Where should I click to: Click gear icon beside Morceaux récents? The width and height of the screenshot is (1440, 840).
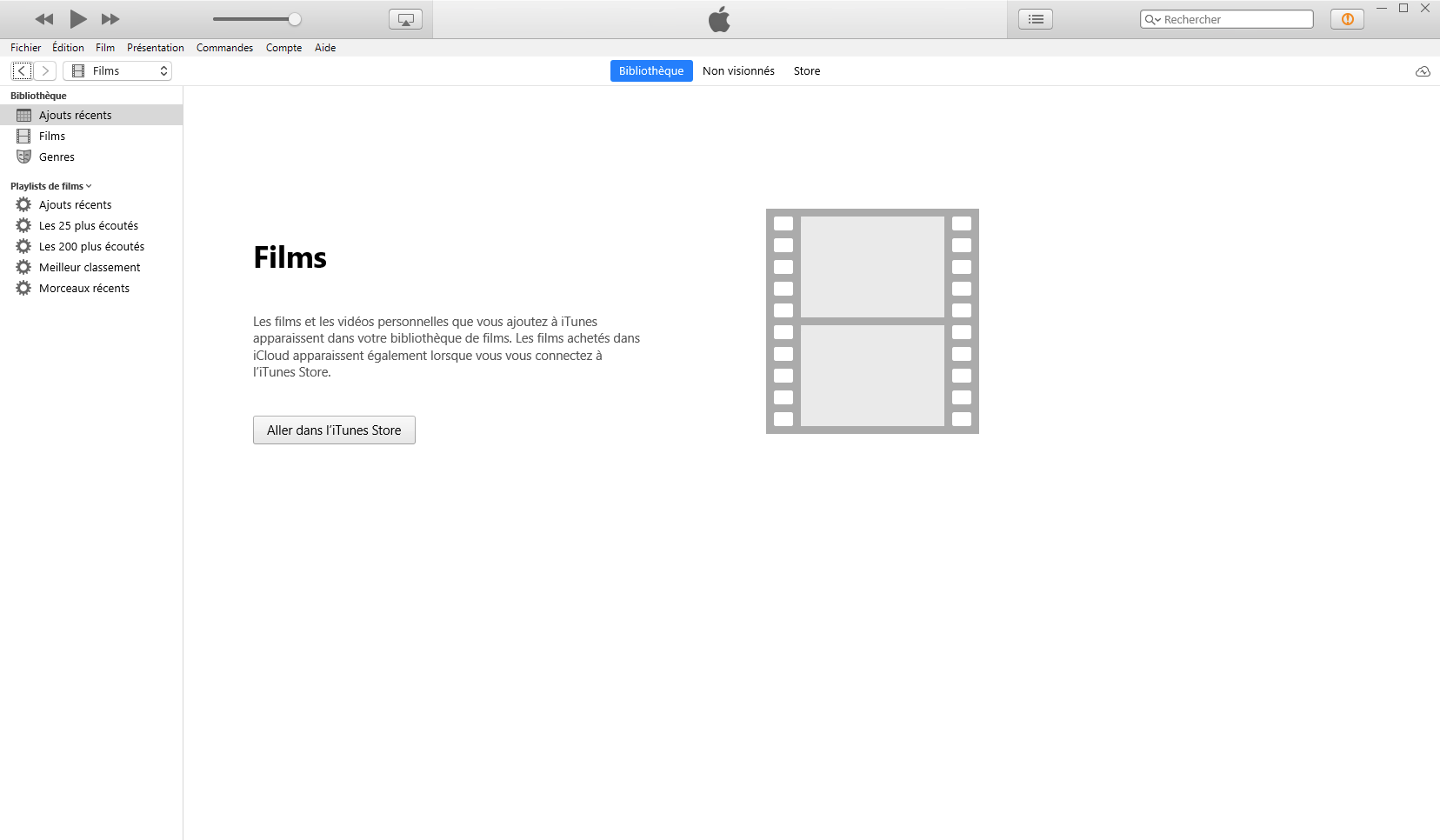coord(23,288)
